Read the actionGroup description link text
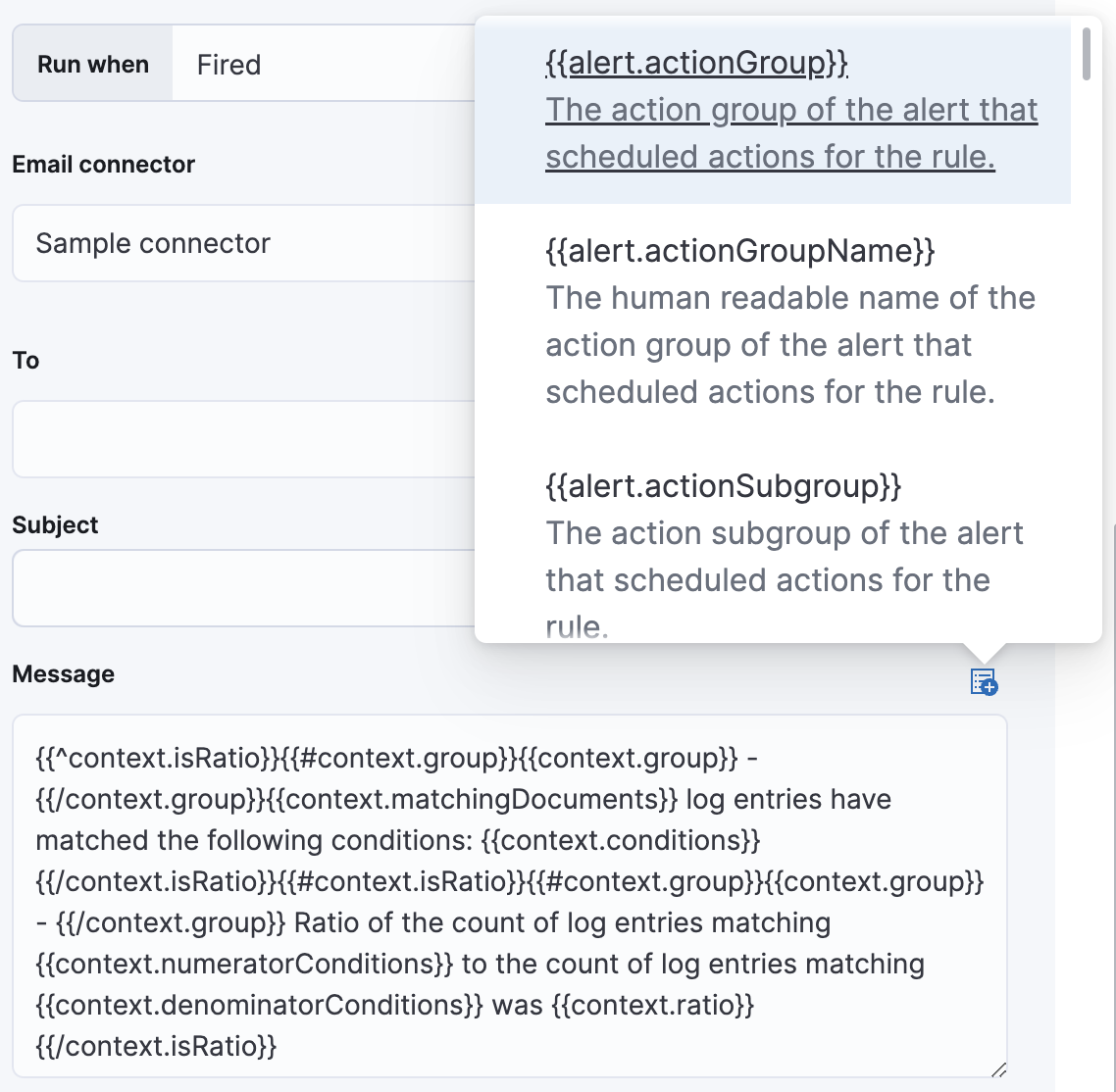Viewport: 1116px width, 1092px height. click(x=791, y=132)
